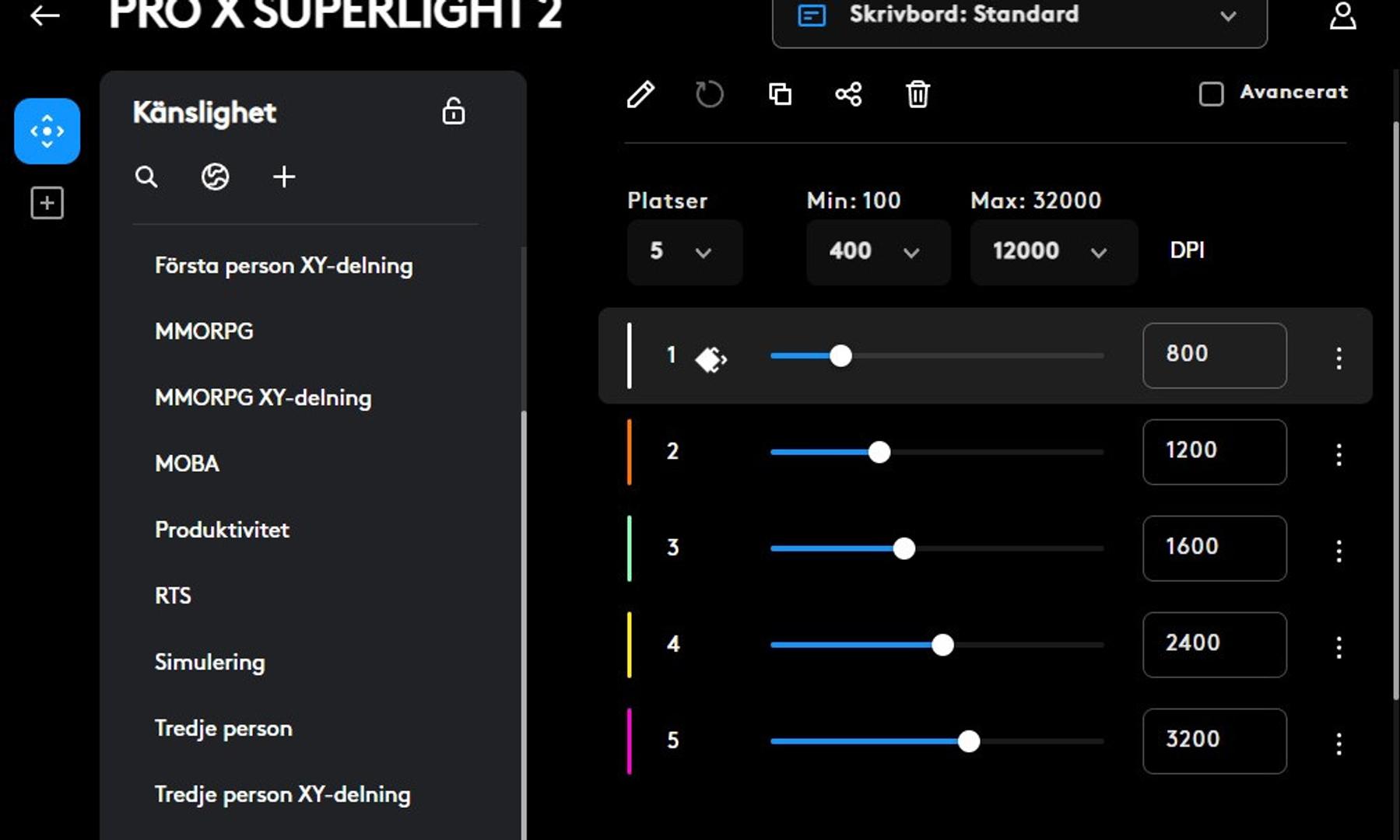Edit preset name with the pencil icon
This screenshot has width=1400, height=840.
click(x=640, y=94)
